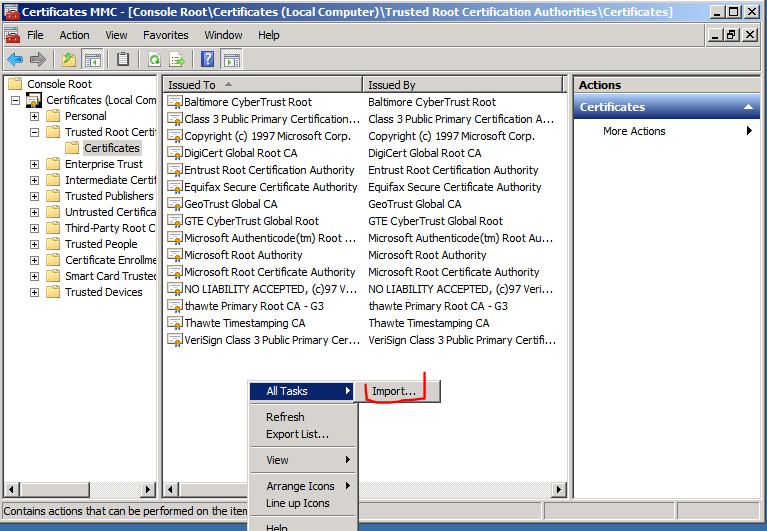The image size is (767, 531).
Task: Open the View menu in menu bar
Action: point(116,35)
